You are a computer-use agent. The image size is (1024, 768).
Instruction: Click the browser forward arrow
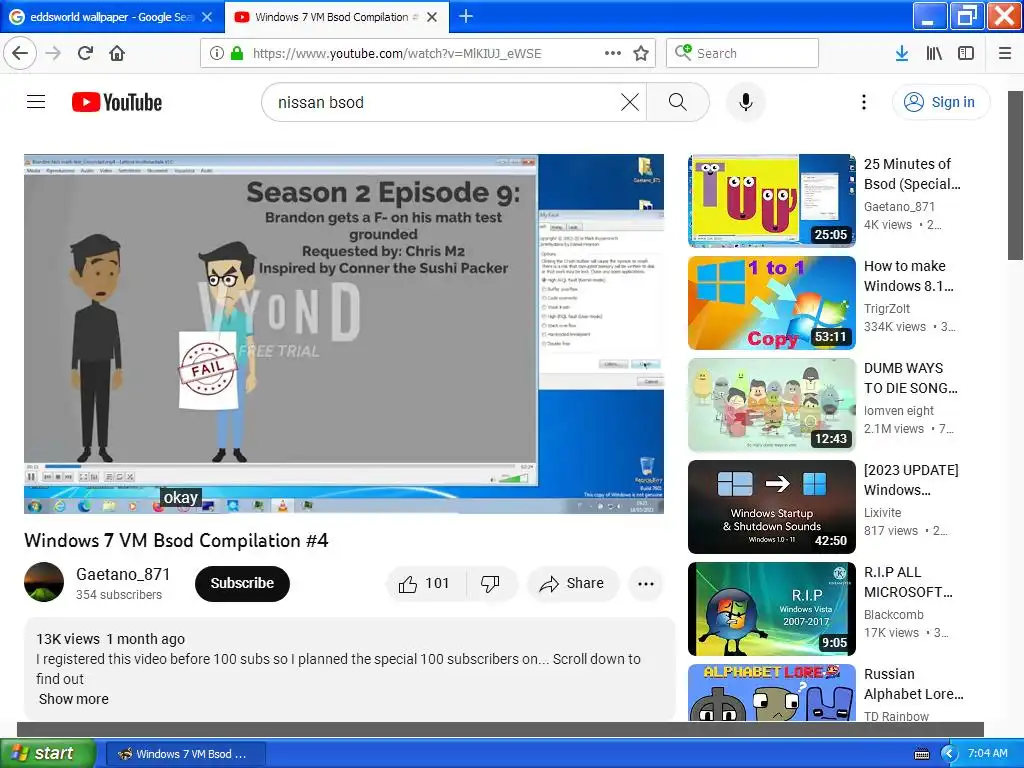point(53,53)
